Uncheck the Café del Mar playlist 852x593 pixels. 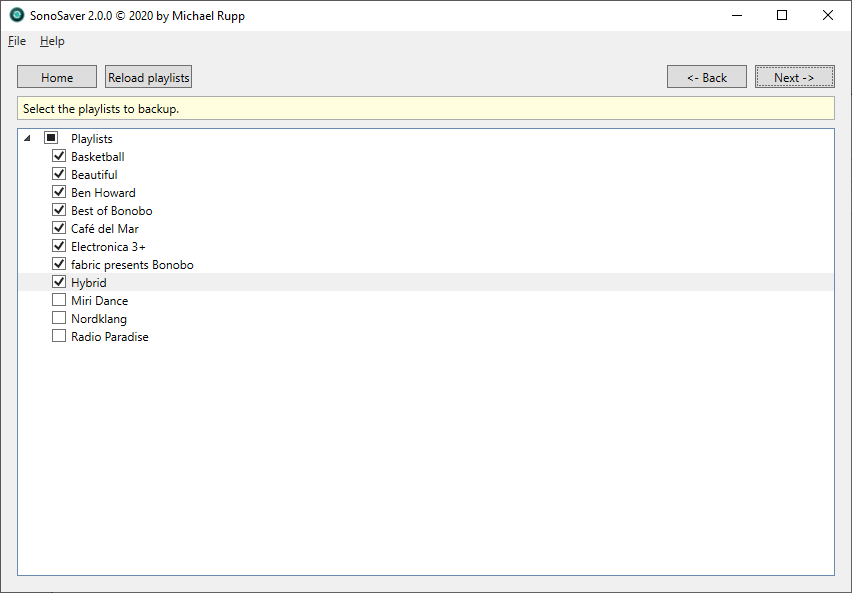point(59,228)
